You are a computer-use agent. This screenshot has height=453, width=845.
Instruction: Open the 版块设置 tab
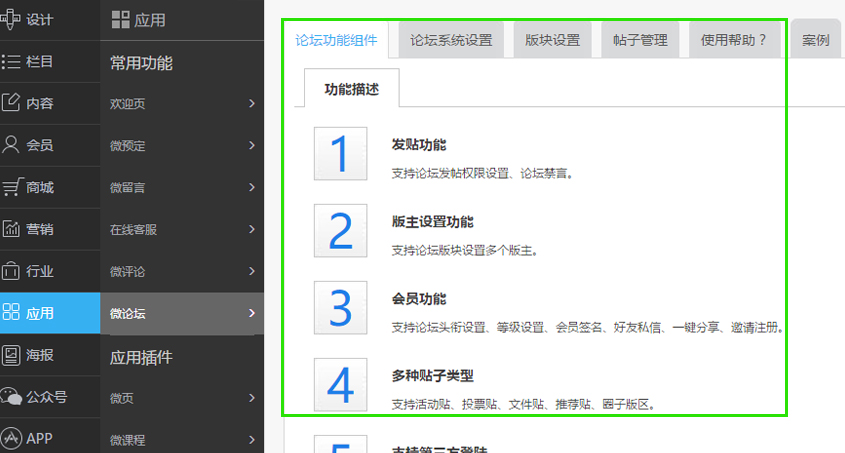point(553,41)
